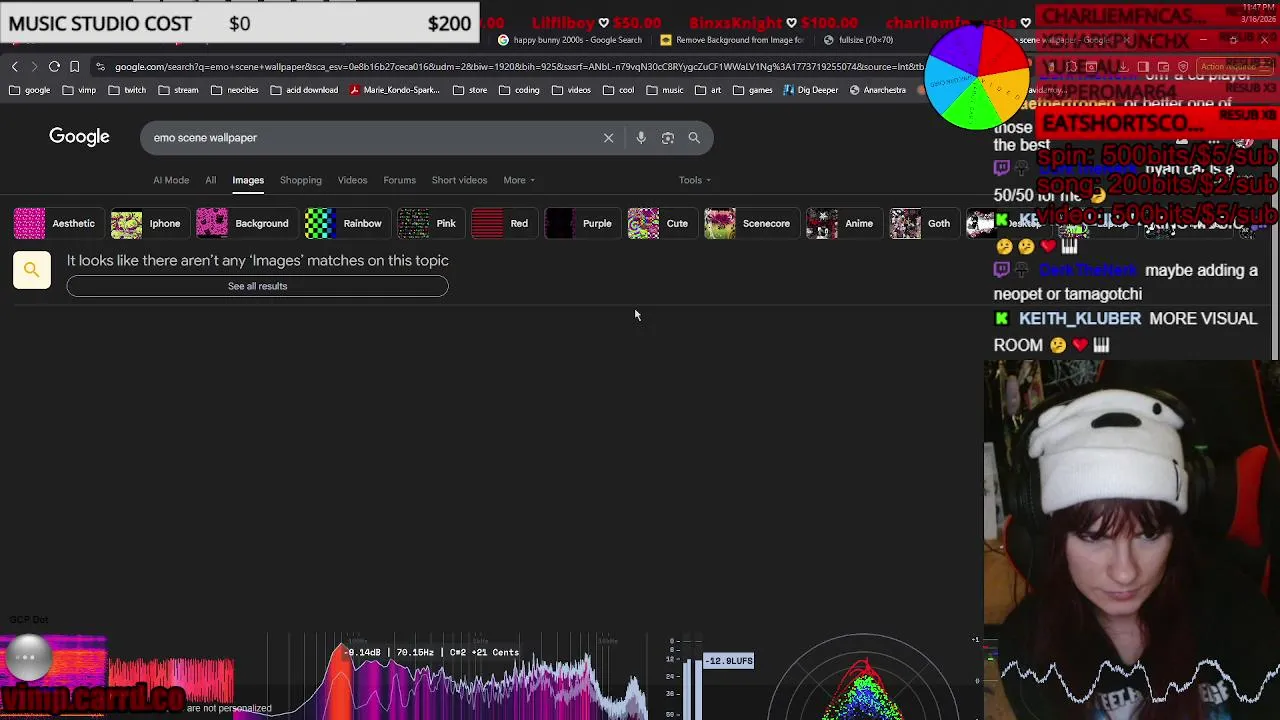Viewport: 1280px width, 720px height.
Task: Clear the search box with the X
Action: [x=608, y=138]
